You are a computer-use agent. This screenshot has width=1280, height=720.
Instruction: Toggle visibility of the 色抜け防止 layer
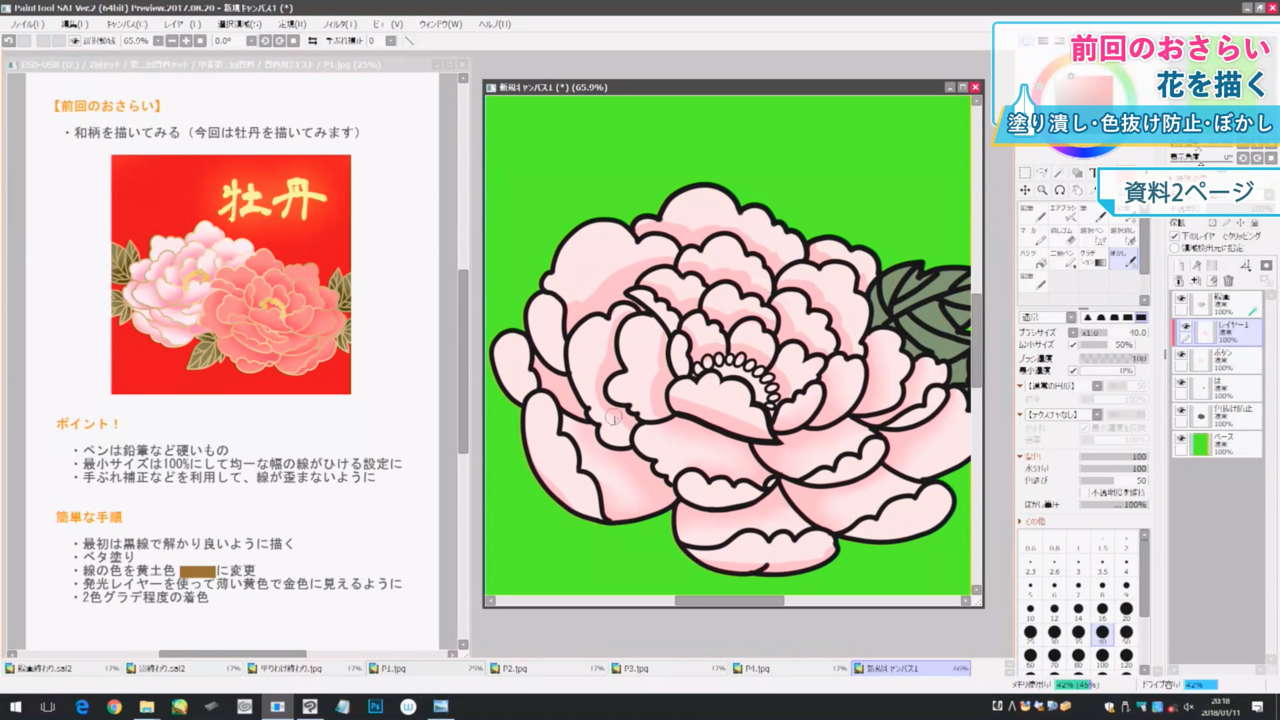click(x=1181, y=410)
